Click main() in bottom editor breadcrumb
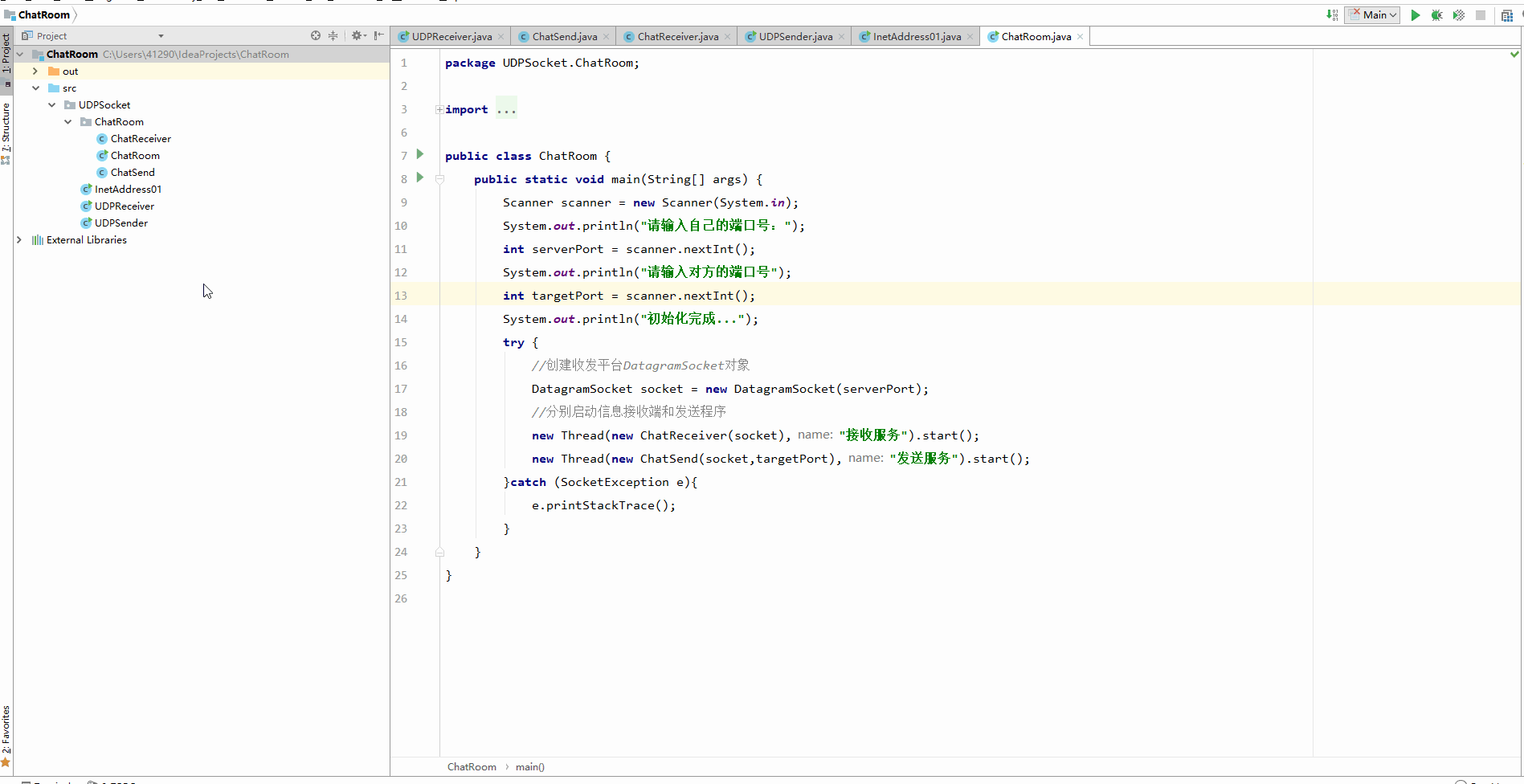The width and height of the screenshot is (1524, 784). [530, 767]
